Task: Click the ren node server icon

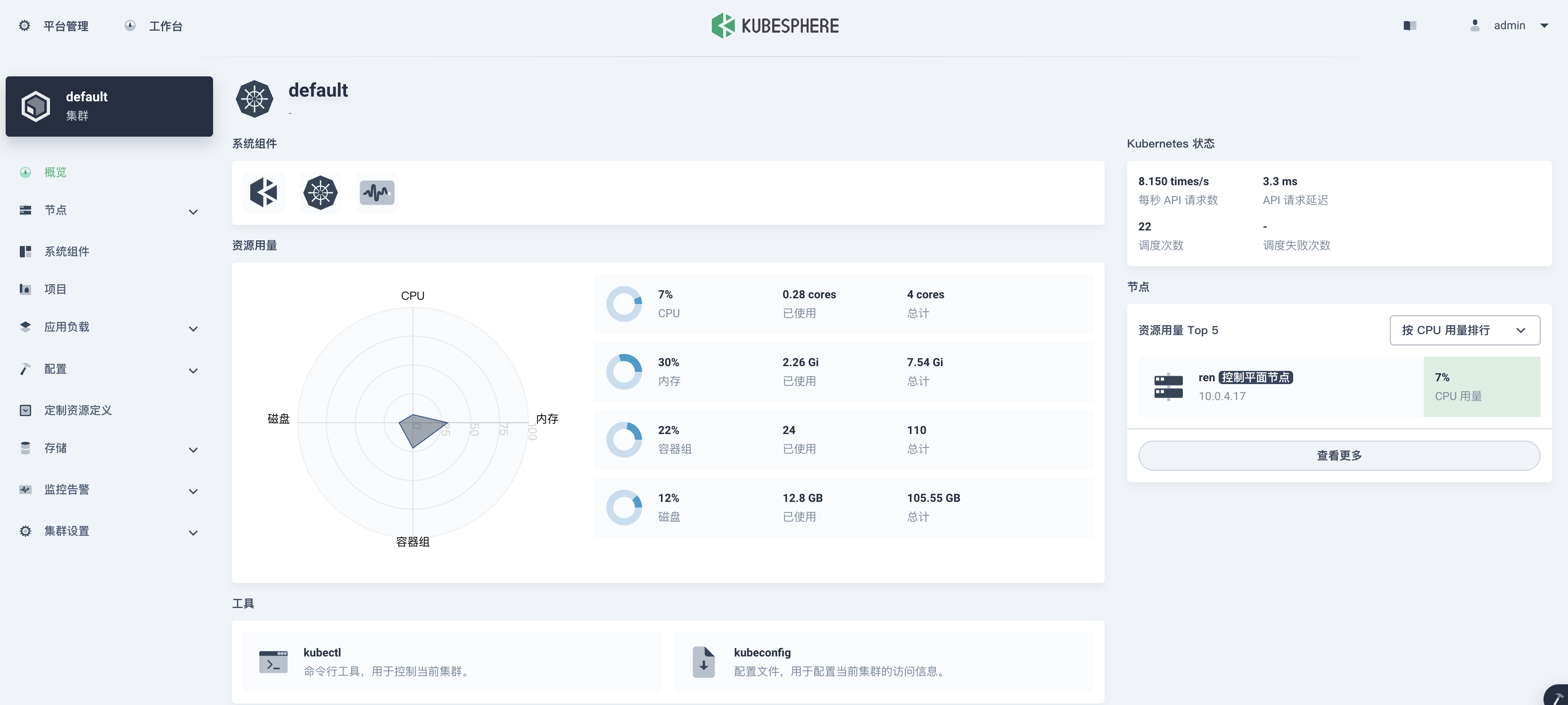Action: [x=1168, y=386]
